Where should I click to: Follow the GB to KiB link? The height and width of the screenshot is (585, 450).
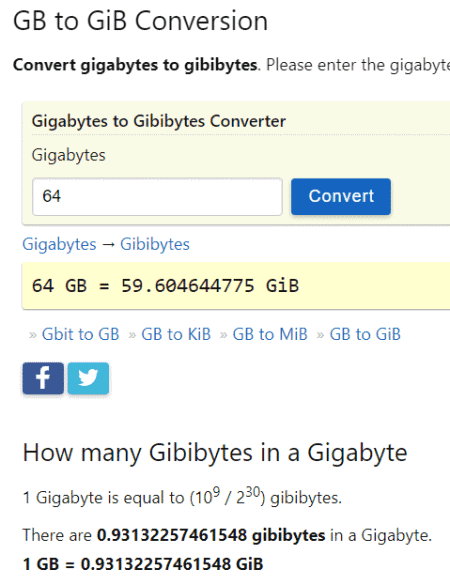click(x=176, y=334)
